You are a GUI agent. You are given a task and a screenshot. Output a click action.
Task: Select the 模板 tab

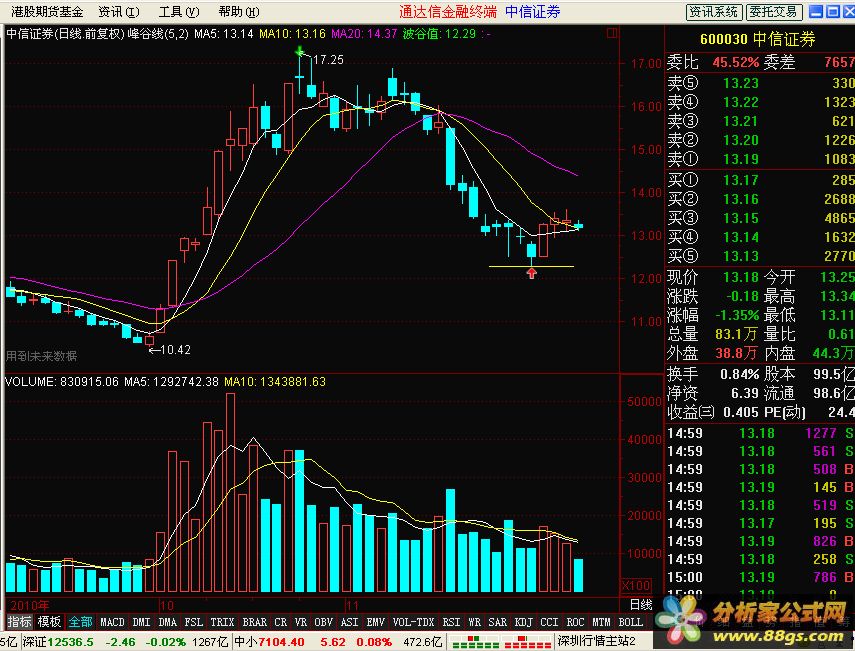click(x=49, y=622)
